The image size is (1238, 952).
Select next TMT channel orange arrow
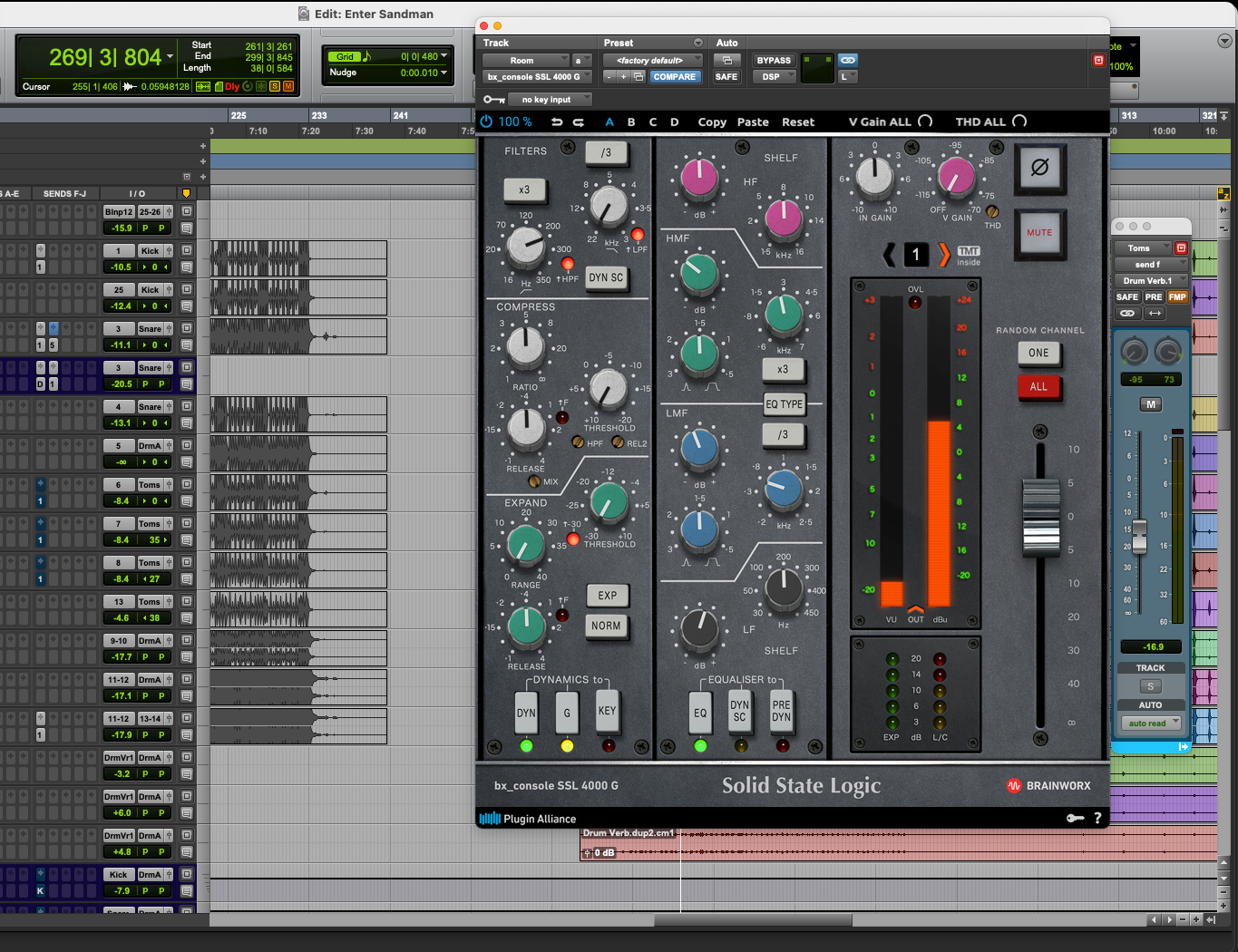(943, 255)
